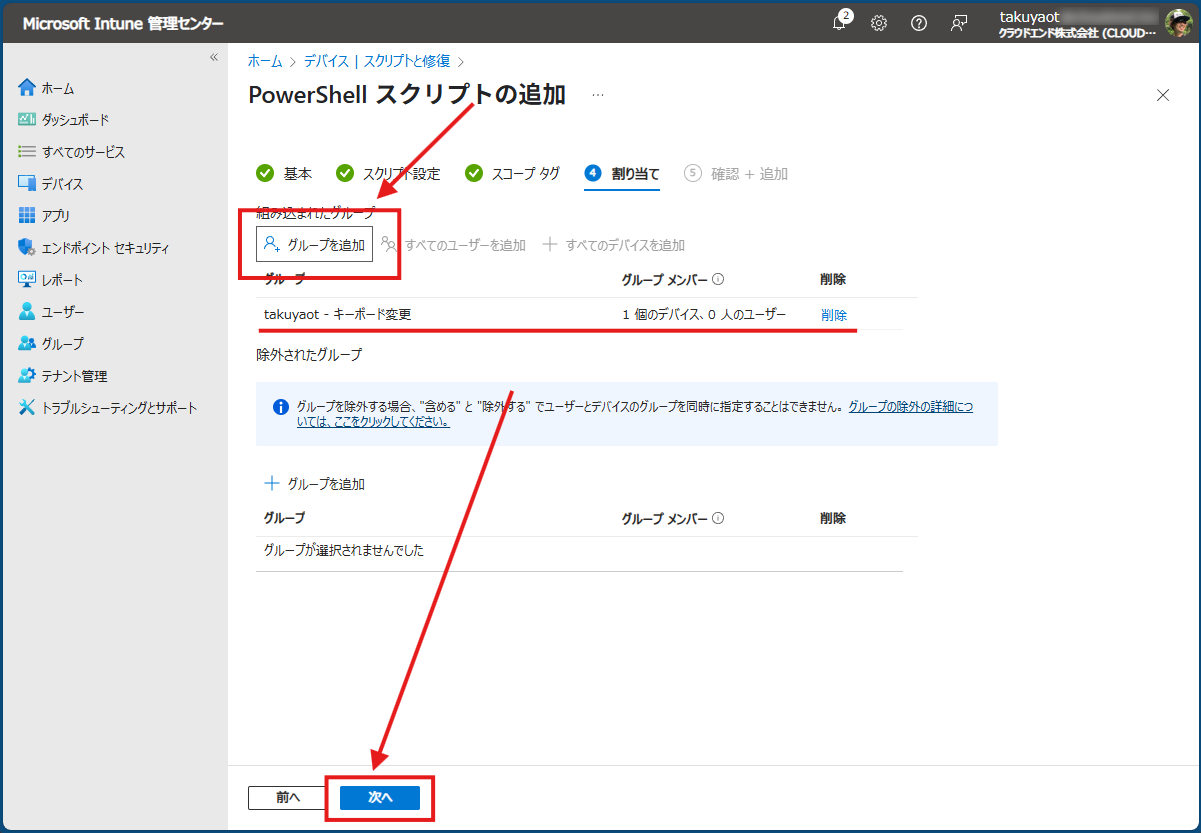Open the notifications bell icon

pyautogui.click(x=840, y=23)
